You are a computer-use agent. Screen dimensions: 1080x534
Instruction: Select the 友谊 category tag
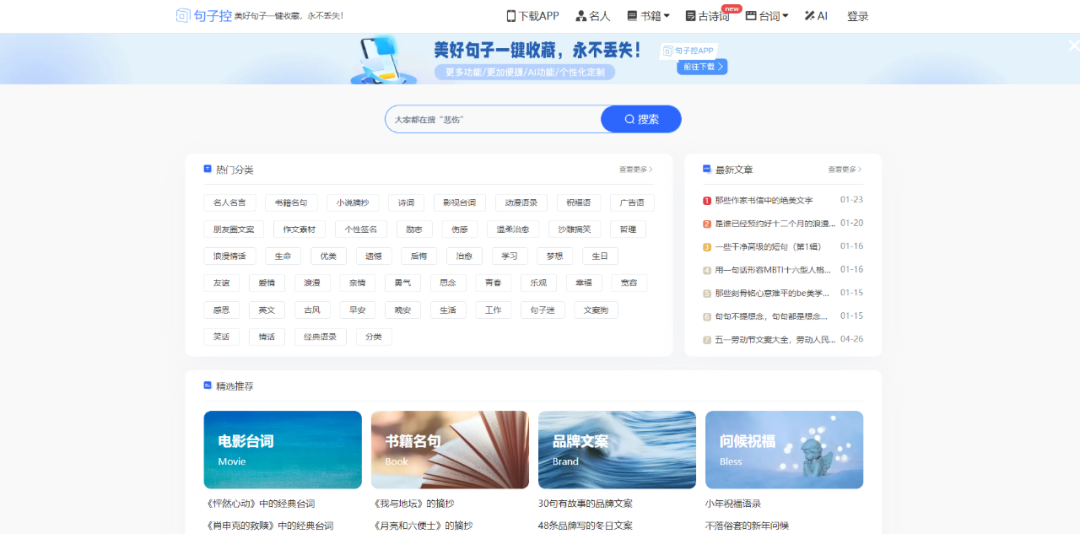[222, 283]
